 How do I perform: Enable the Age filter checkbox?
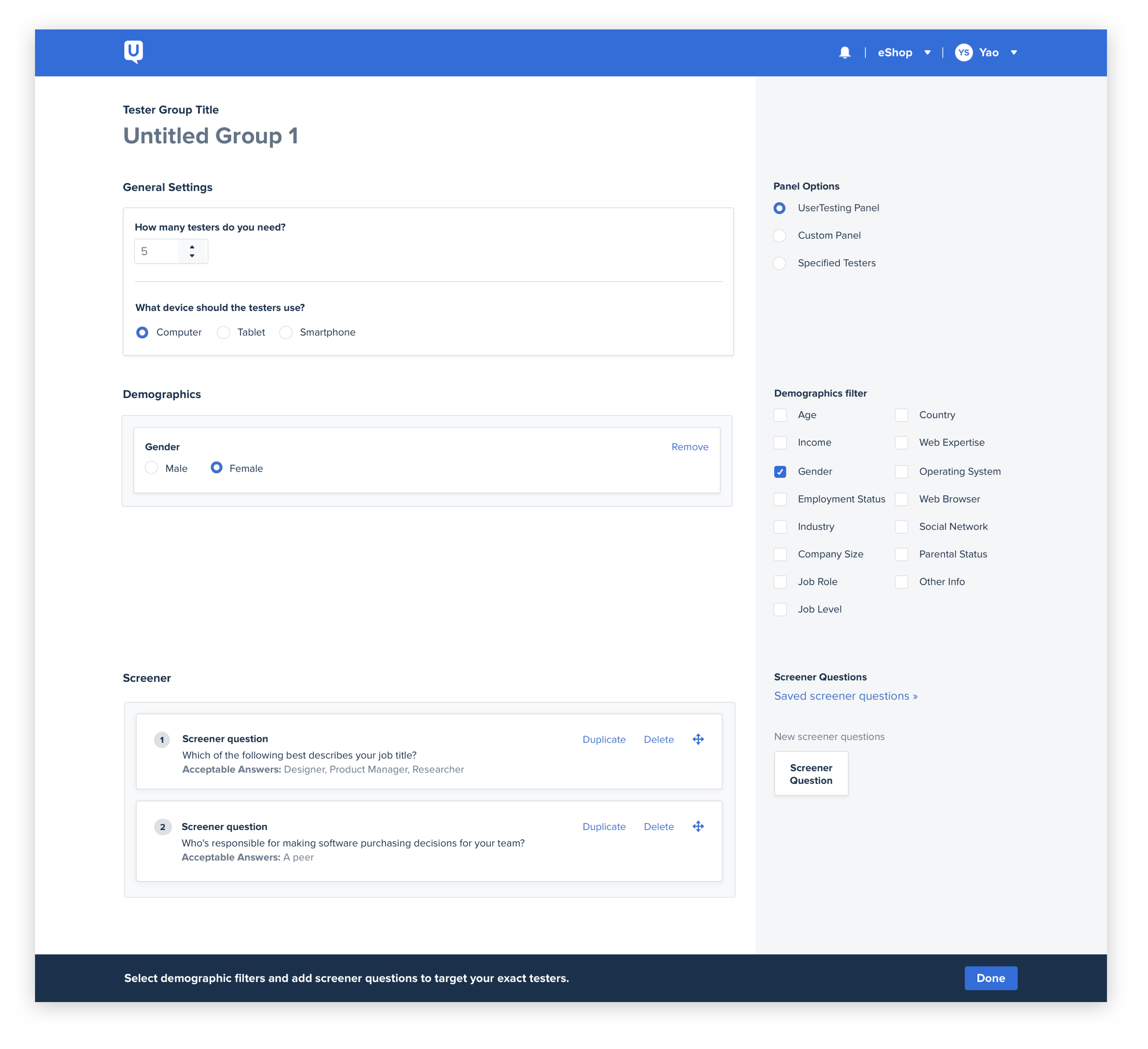point(780,415)
